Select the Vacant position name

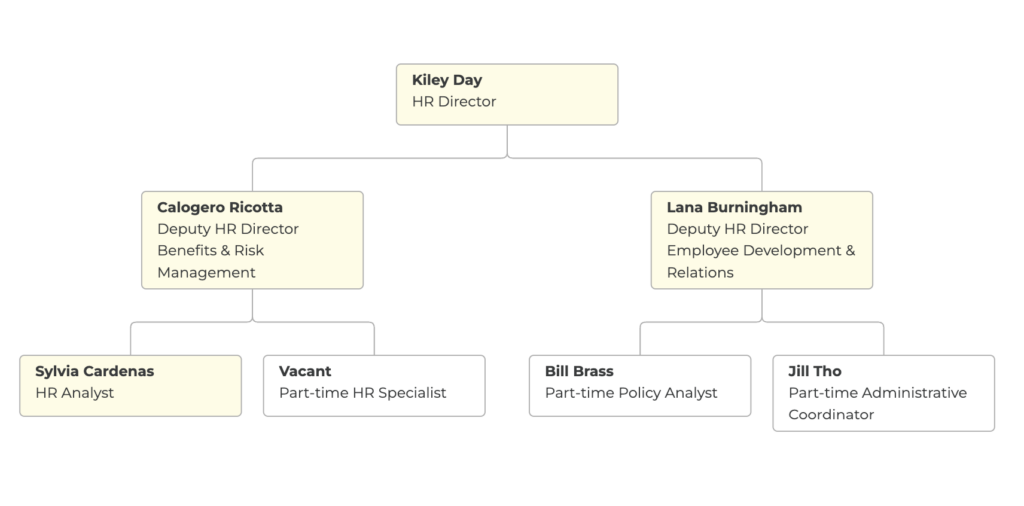tap(305, 371)
